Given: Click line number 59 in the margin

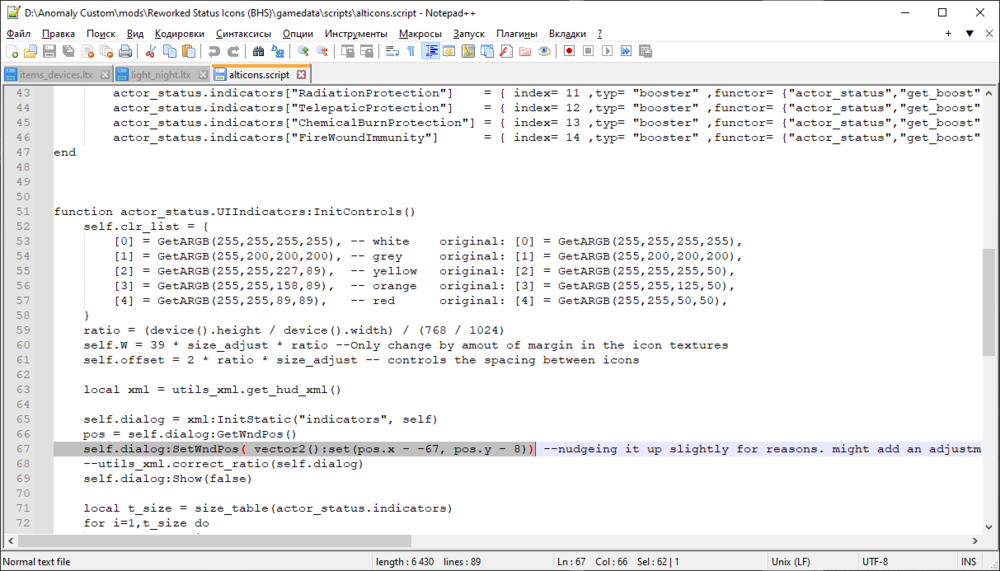Looking at the screenshot, I should [23, 330].
